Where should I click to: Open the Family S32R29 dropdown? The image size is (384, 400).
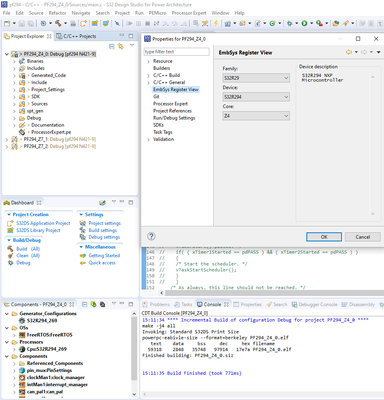256,78
